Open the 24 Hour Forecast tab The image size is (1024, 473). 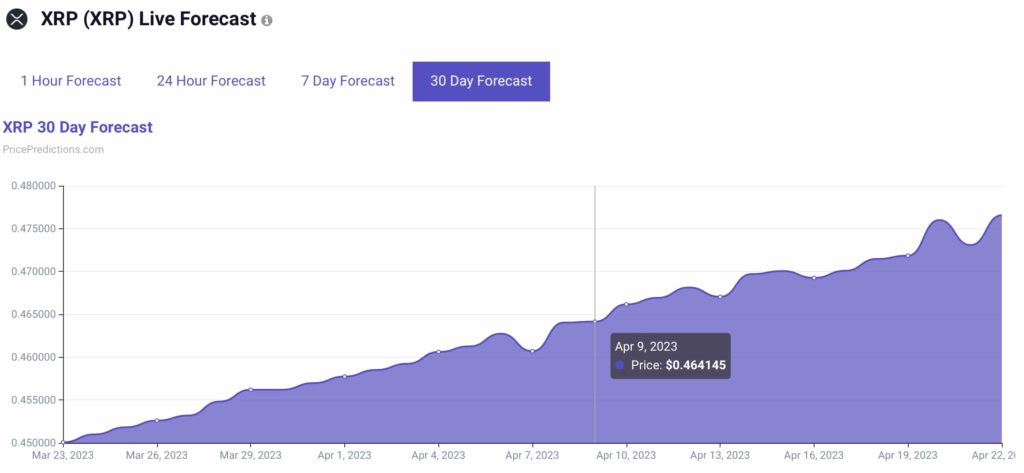click(x=211, y=81)
